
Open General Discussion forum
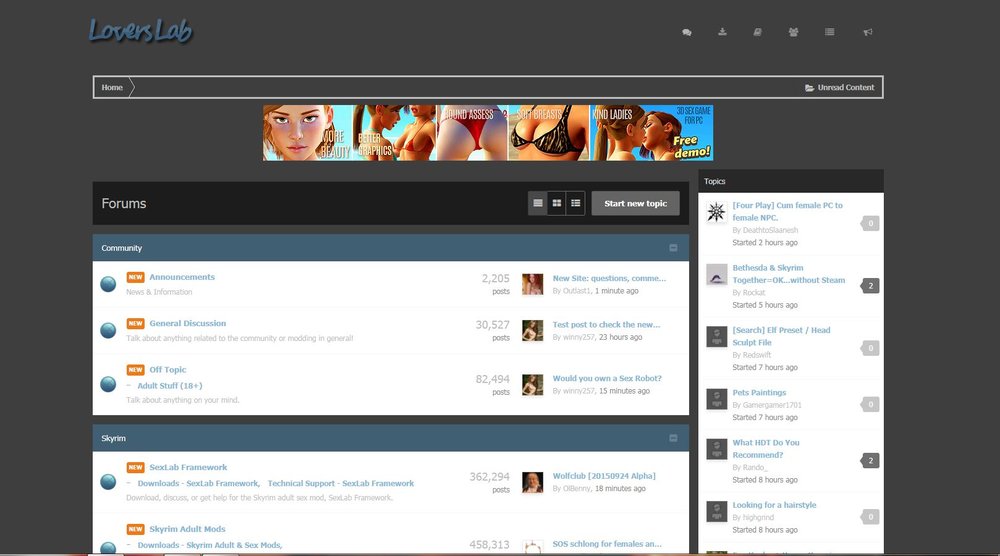point(188,323)
